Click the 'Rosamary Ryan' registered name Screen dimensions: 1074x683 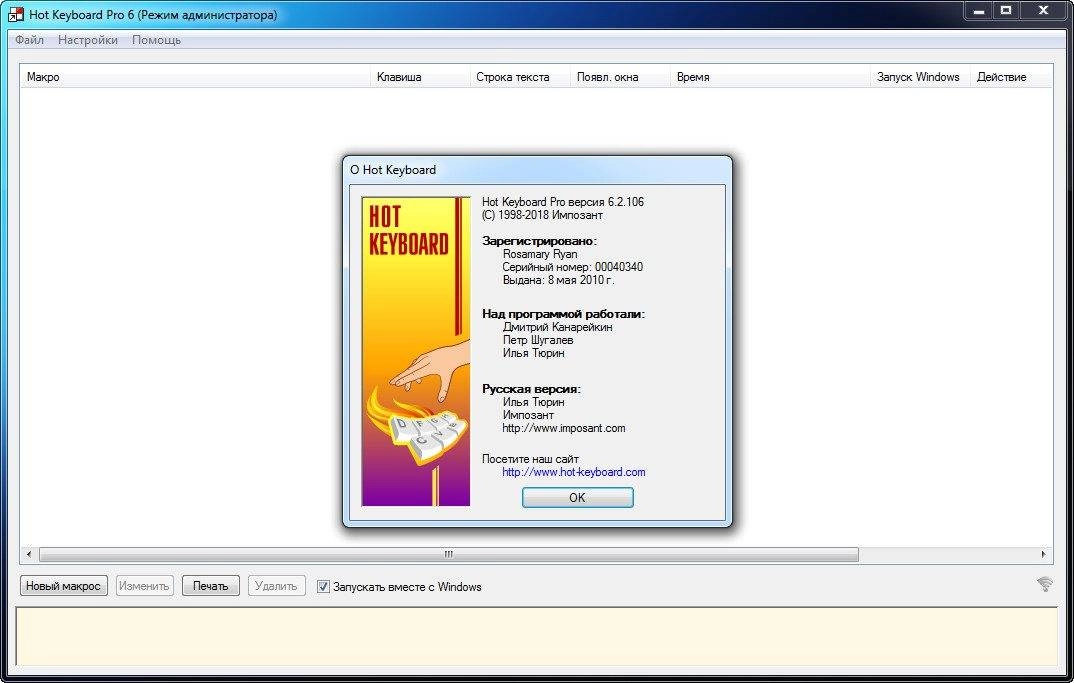pos(540,254)
